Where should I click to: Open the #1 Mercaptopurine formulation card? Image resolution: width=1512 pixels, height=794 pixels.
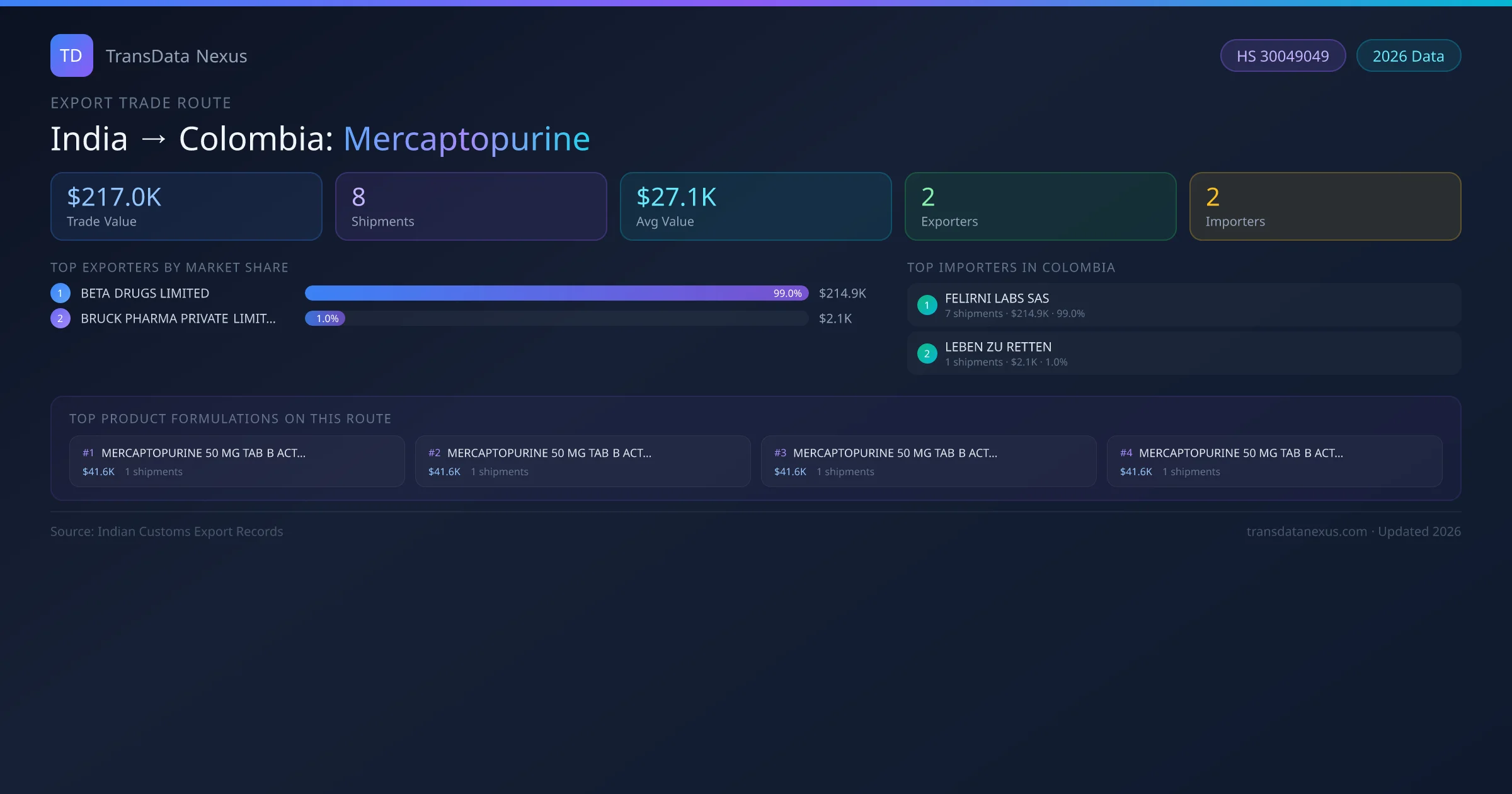tap(236, 461)
